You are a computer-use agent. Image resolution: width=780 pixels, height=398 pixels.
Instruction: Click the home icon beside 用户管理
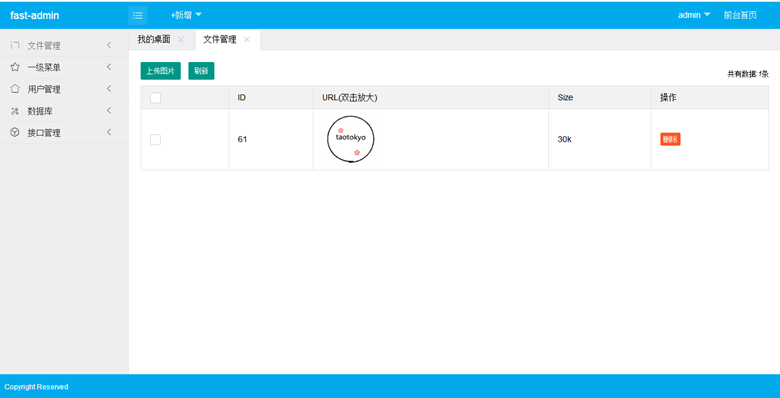click(x=15, y=89)
